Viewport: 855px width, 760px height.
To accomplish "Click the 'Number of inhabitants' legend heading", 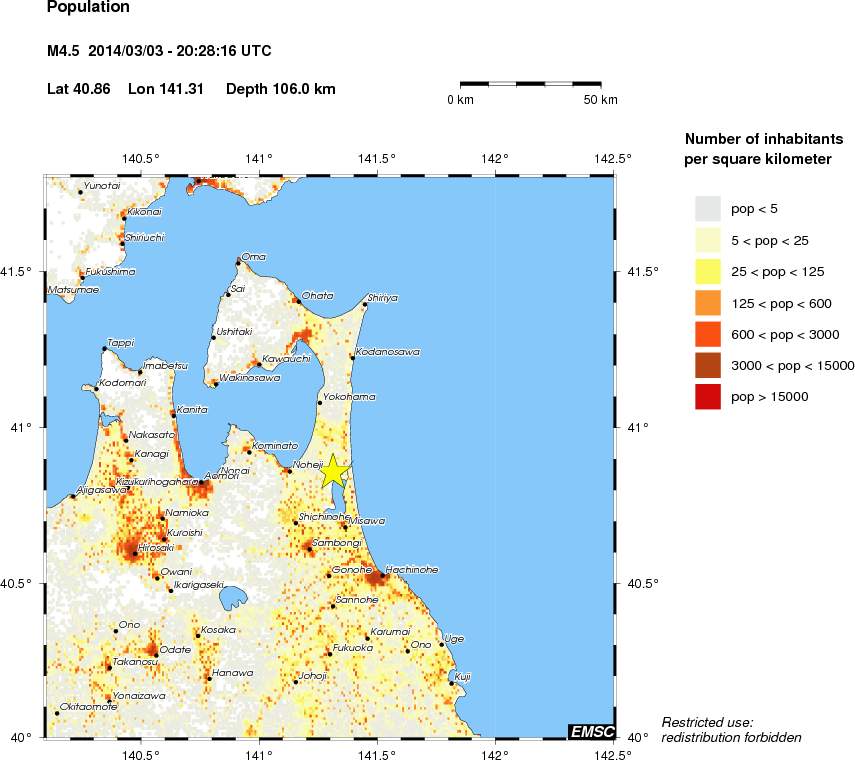I will (x=763, y=138).
